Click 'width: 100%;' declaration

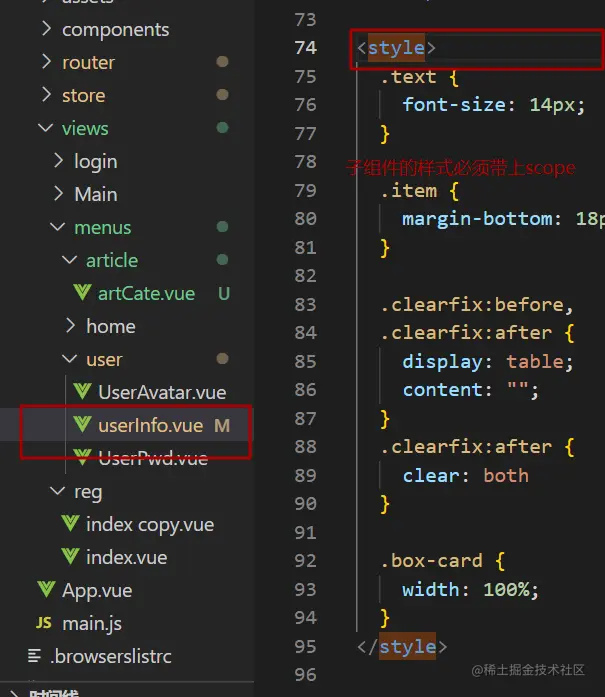point(471,590)
